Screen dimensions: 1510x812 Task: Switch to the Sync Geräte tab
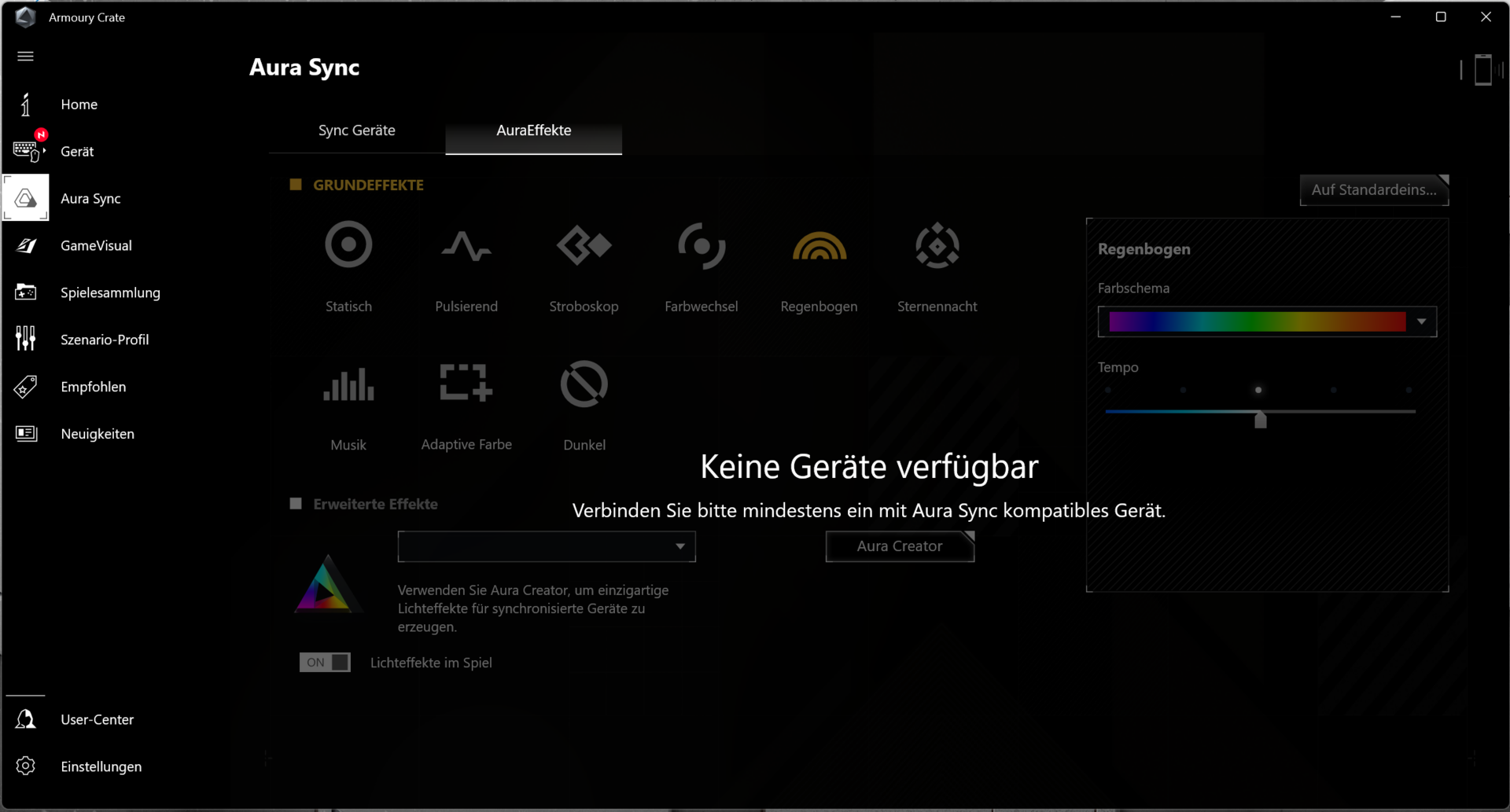[357, 130]
